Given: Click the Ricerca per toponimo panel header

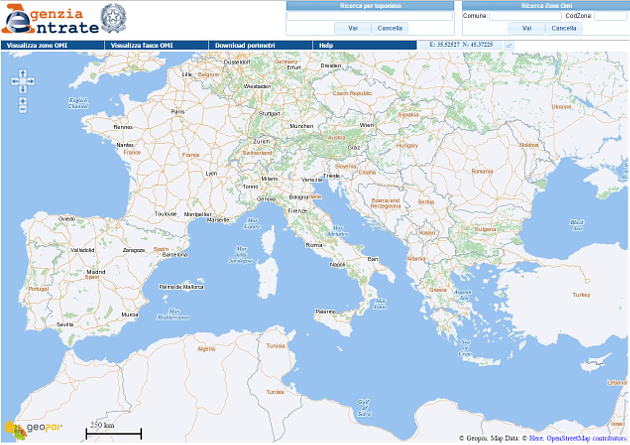Looking at the screenshot, I should click(x=370, y=6).
